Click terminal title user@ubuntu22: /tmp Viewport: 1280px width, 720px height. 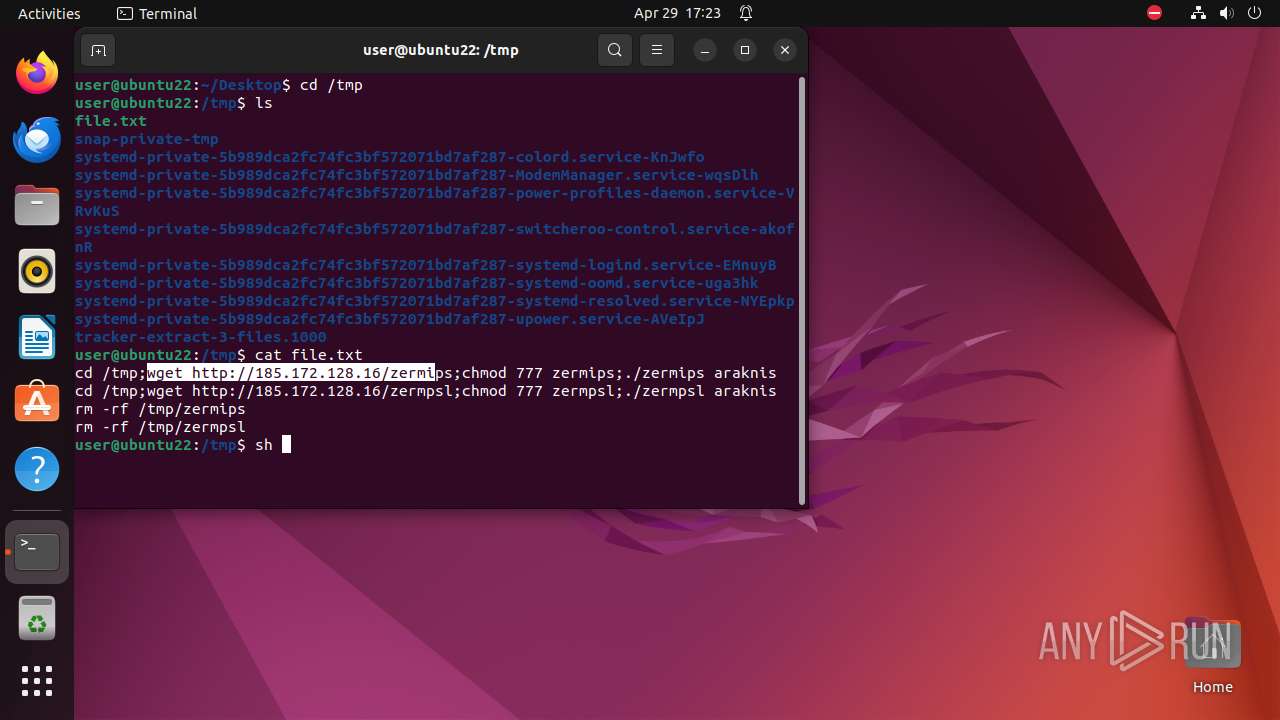tap(440, 50)
